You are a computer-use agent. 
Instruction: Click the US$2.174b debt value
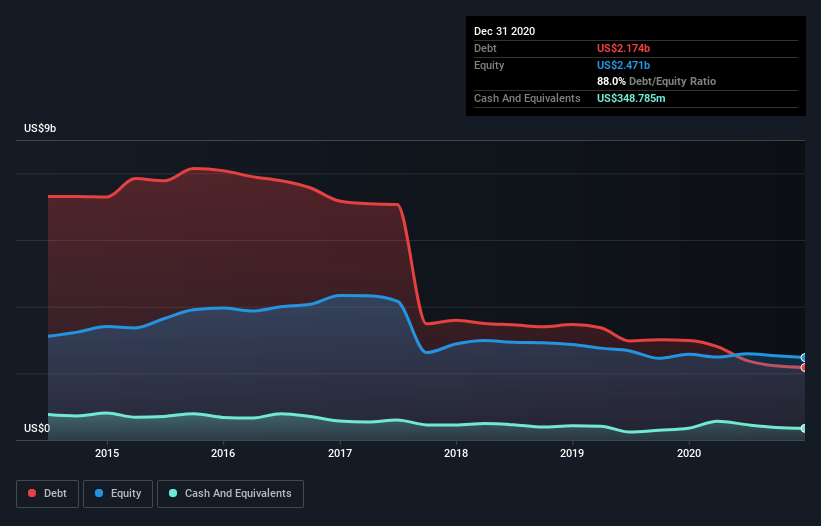623,48
